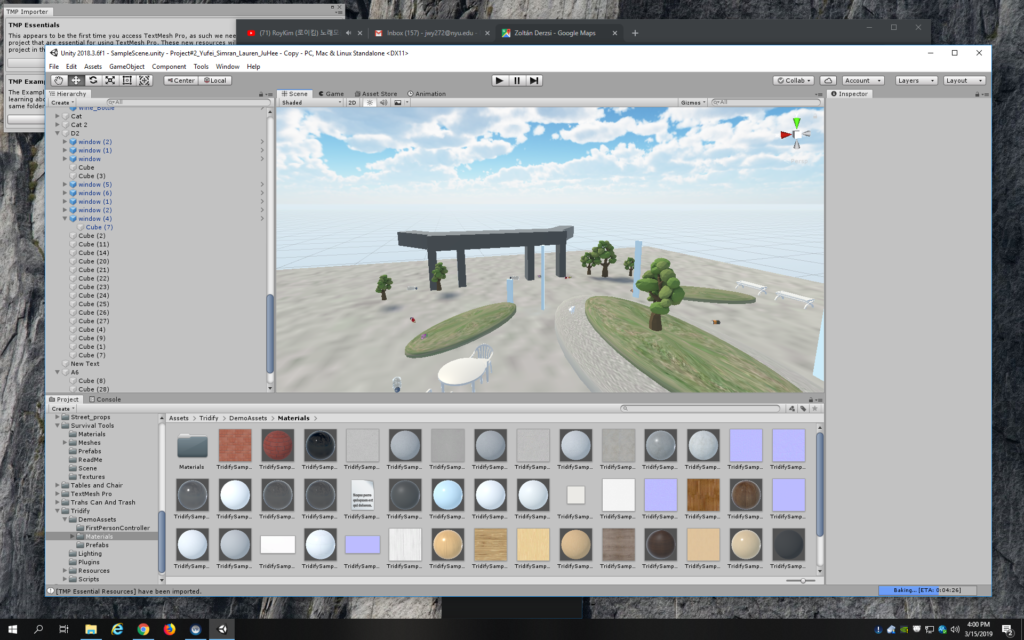Toggle handle rotation Local button
1024x640 pixels.
pos(214,80)
